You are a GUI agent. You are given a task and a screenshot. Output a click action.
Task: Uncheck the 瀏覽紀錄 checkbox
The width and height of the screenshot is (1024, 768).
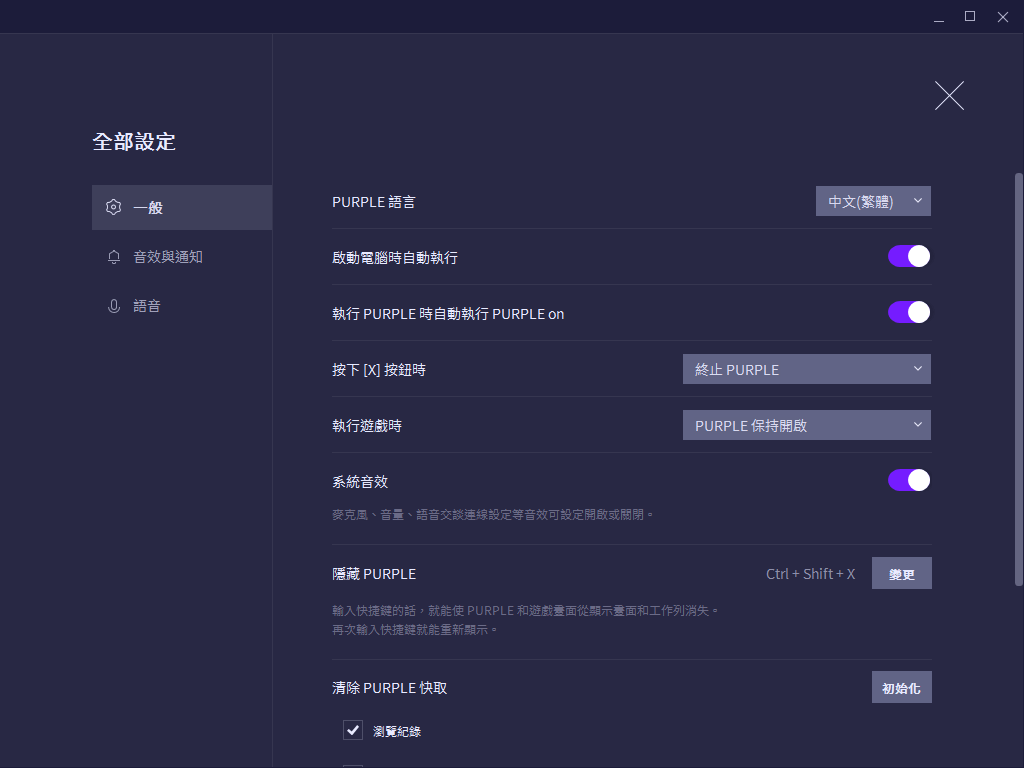click(x=352, y=730)
